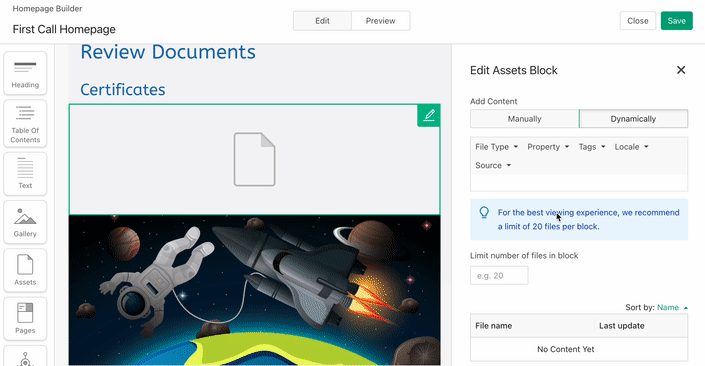705x366 pixels.
Task: Add a Pages block from sidebar
Action: click(25, 319)
